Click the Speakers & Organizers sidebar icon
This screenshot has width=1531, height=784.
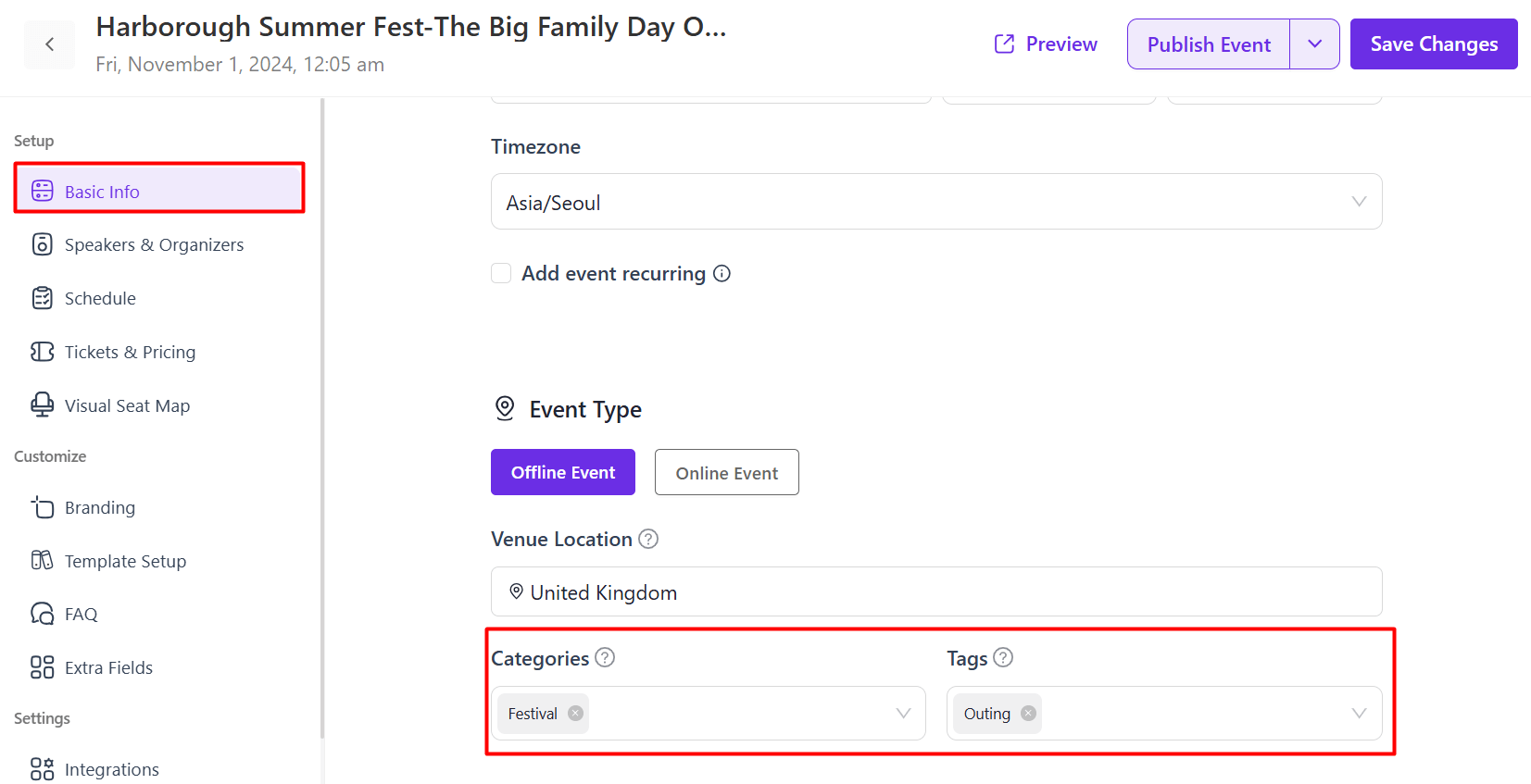pos(43,244)
